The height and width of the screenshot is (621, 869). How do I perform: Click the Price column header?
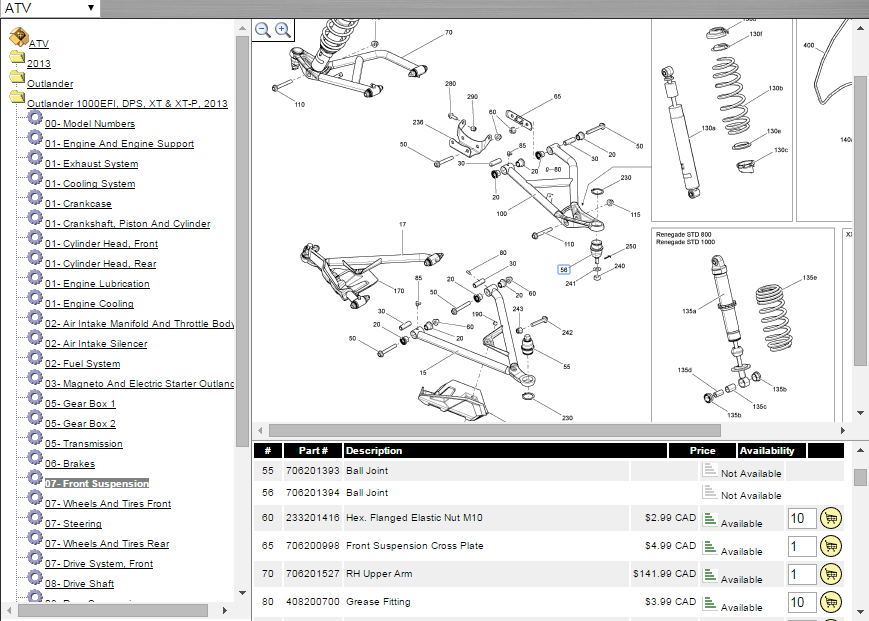coord(702,450)
